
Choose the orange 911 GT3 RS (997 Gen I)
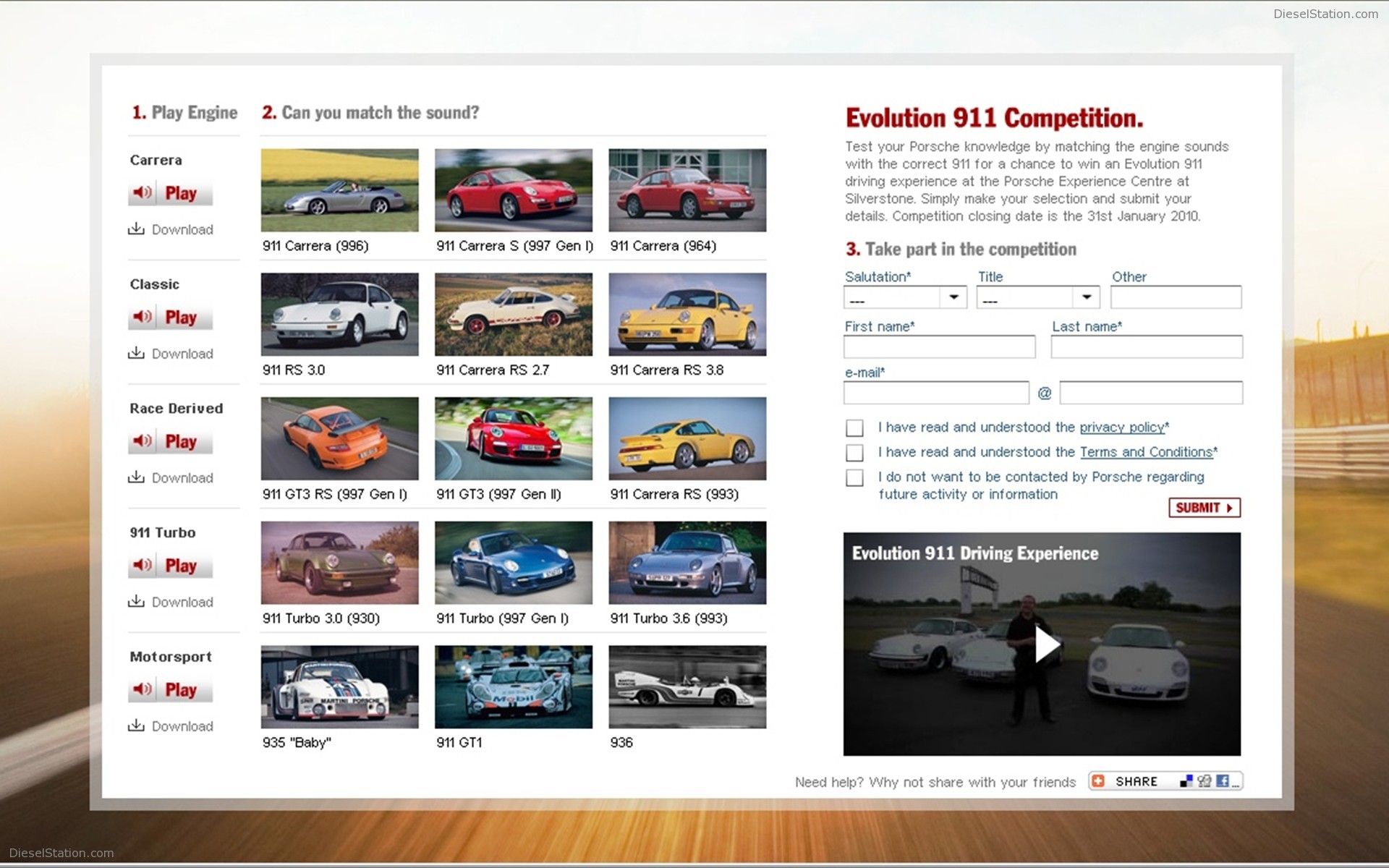(340, 438)
